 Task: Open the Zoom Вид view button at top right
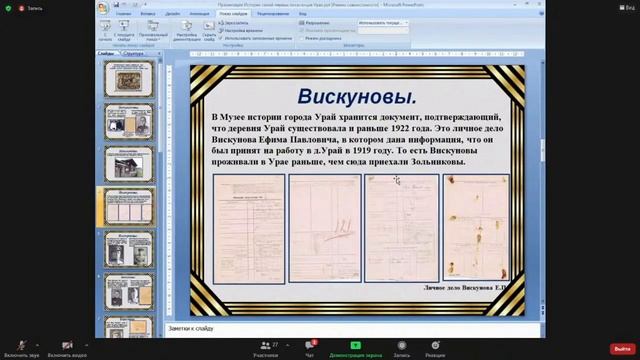click(x=627, y=8)
